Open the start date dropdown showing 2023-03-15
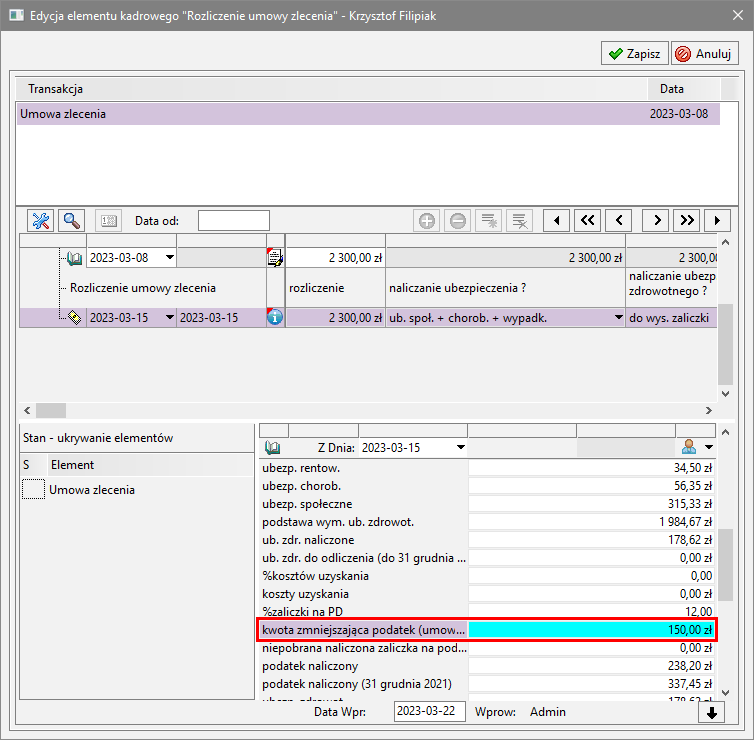This screenshot has height=740, width=754. 170,317
